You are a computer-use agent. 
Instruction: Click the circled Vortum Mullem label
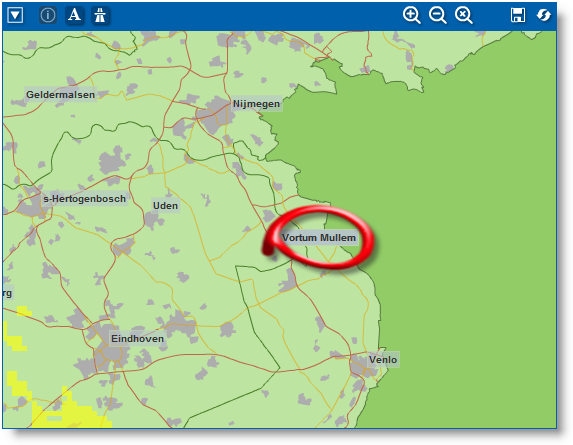(x=319, y=238)
